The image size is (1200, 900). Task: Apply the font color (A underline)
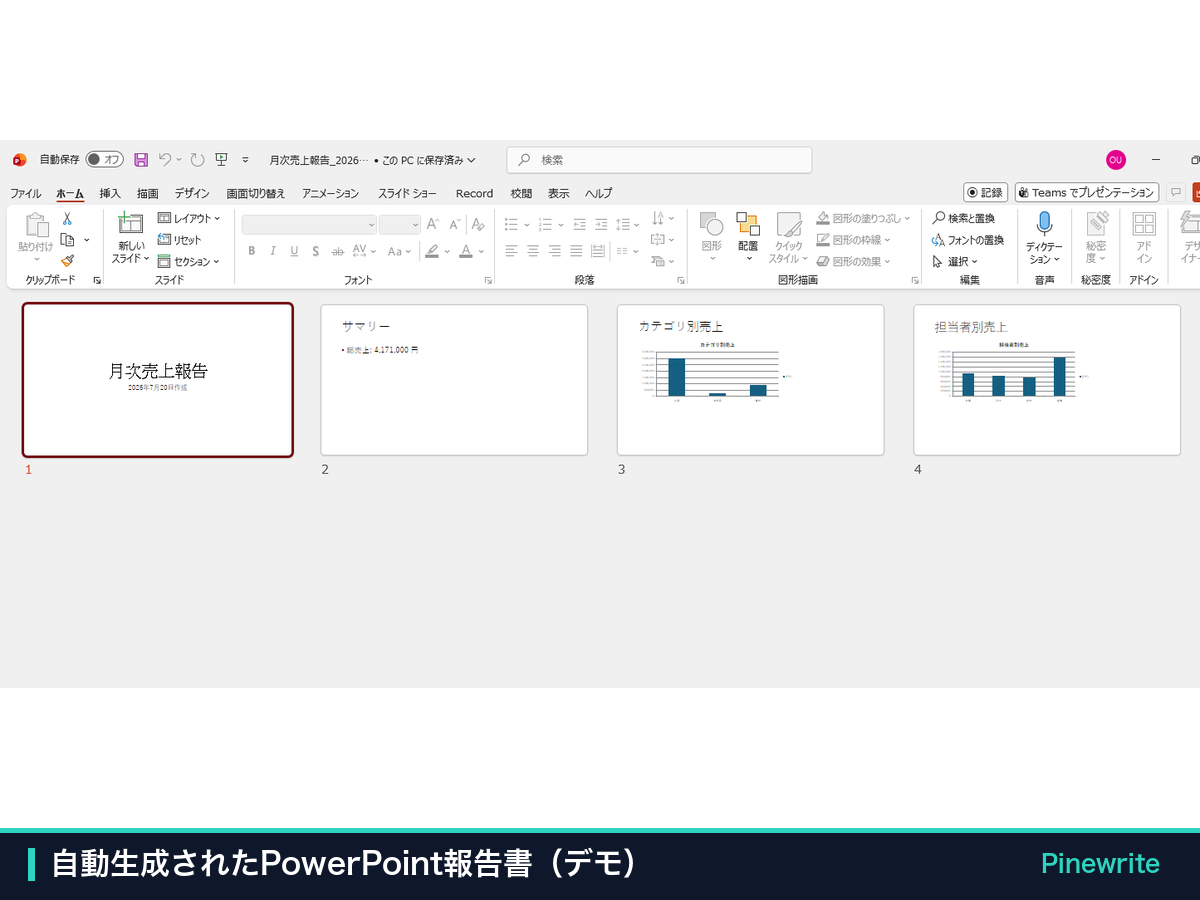tap(466, 251)
